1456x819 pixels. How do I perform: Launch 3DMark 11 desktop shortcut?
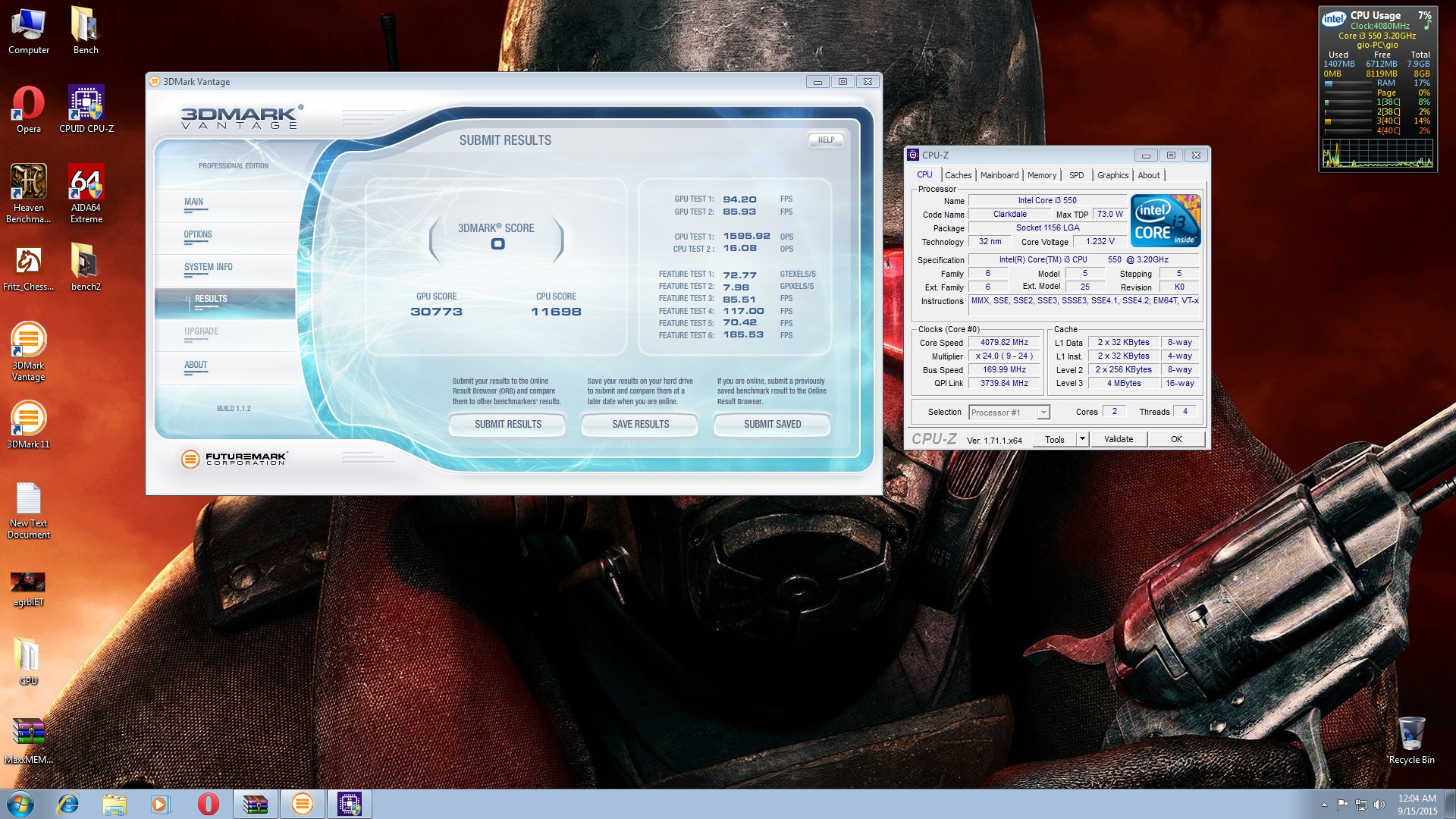pos(29,425)
